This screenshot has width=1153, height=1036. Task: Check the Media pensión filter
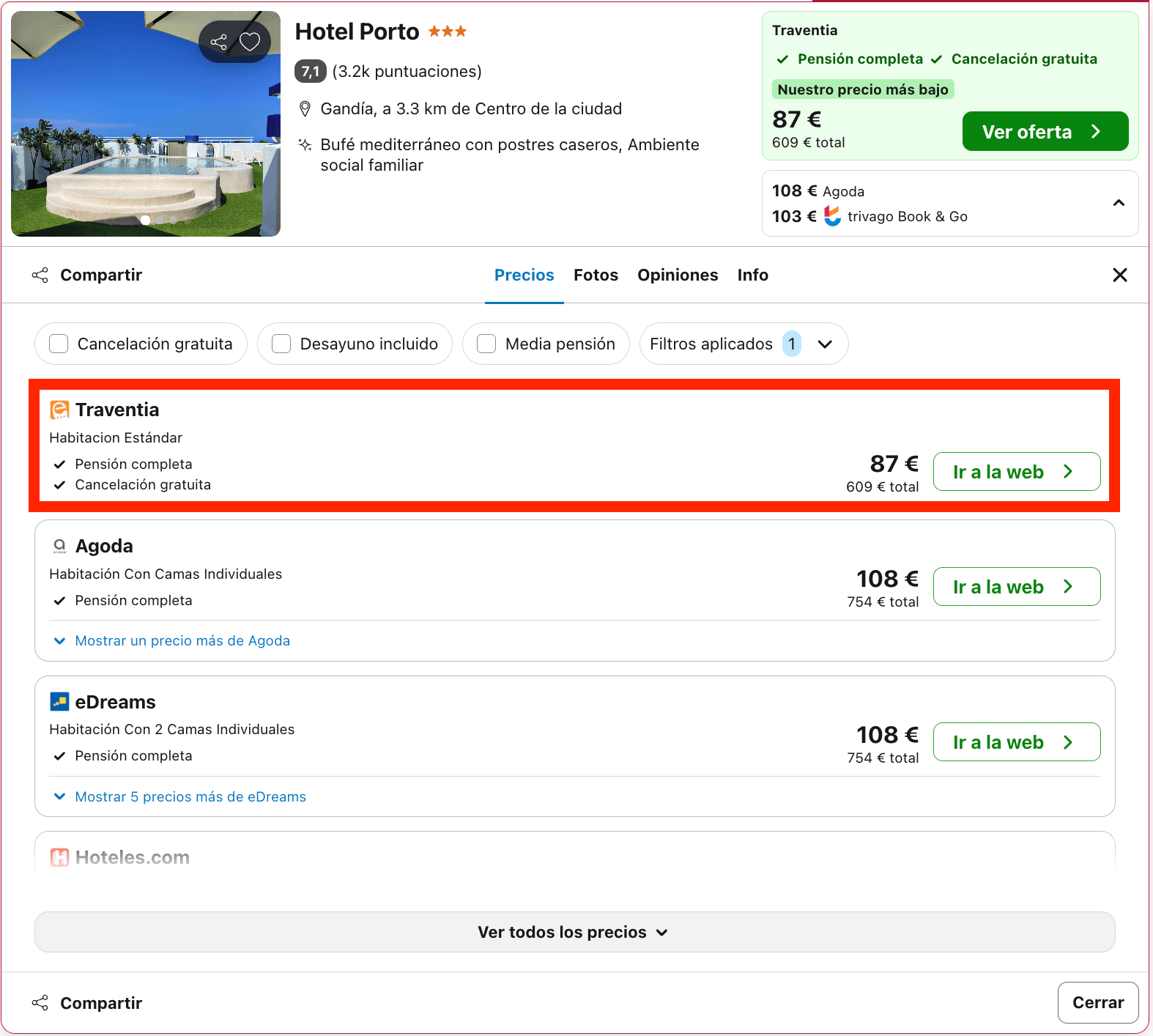tap(486, 344)
